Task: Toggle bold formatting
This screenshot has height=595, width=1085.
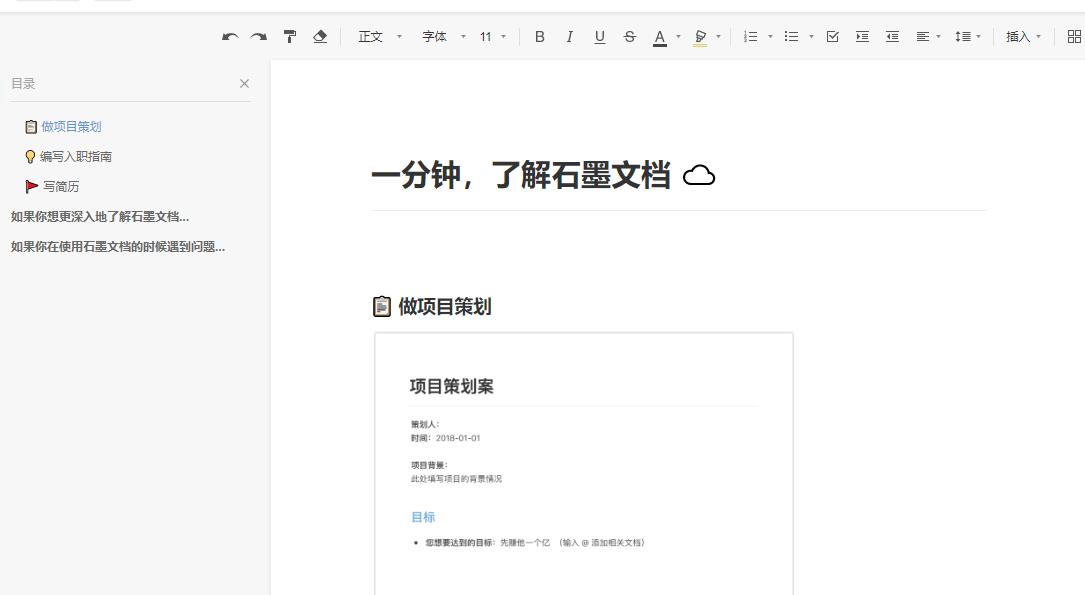Action: tap(540, 37)
